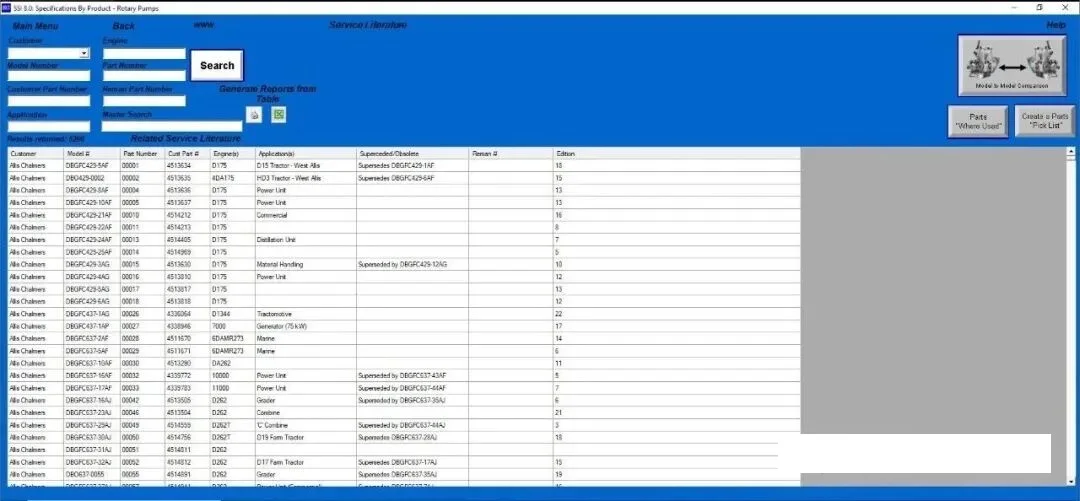Sort by the Superceded/Obsolete column header
1080x501 pixels.
click(x=412, y=154)
